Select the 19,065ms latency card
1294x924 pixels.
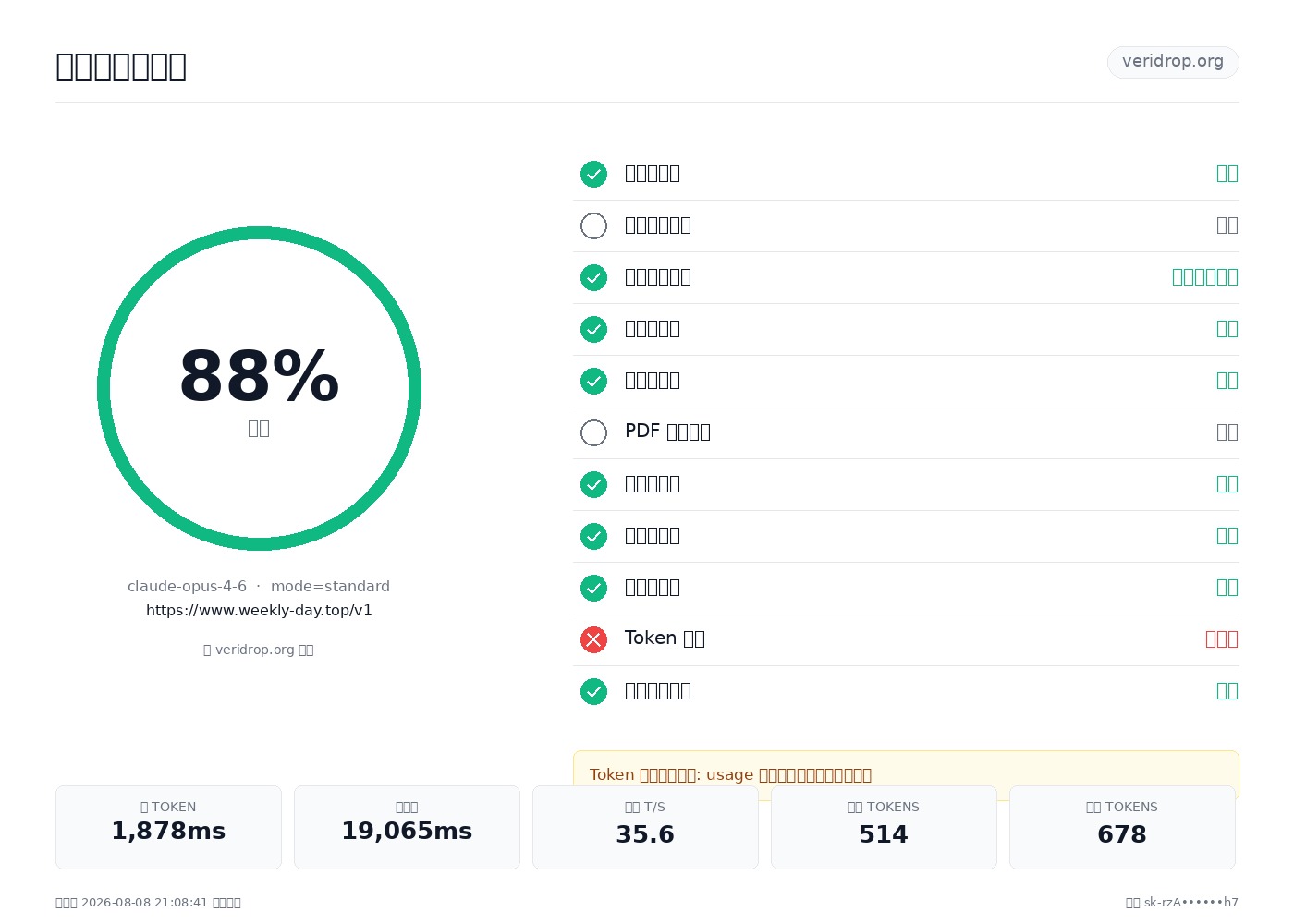tap(407, 827)
